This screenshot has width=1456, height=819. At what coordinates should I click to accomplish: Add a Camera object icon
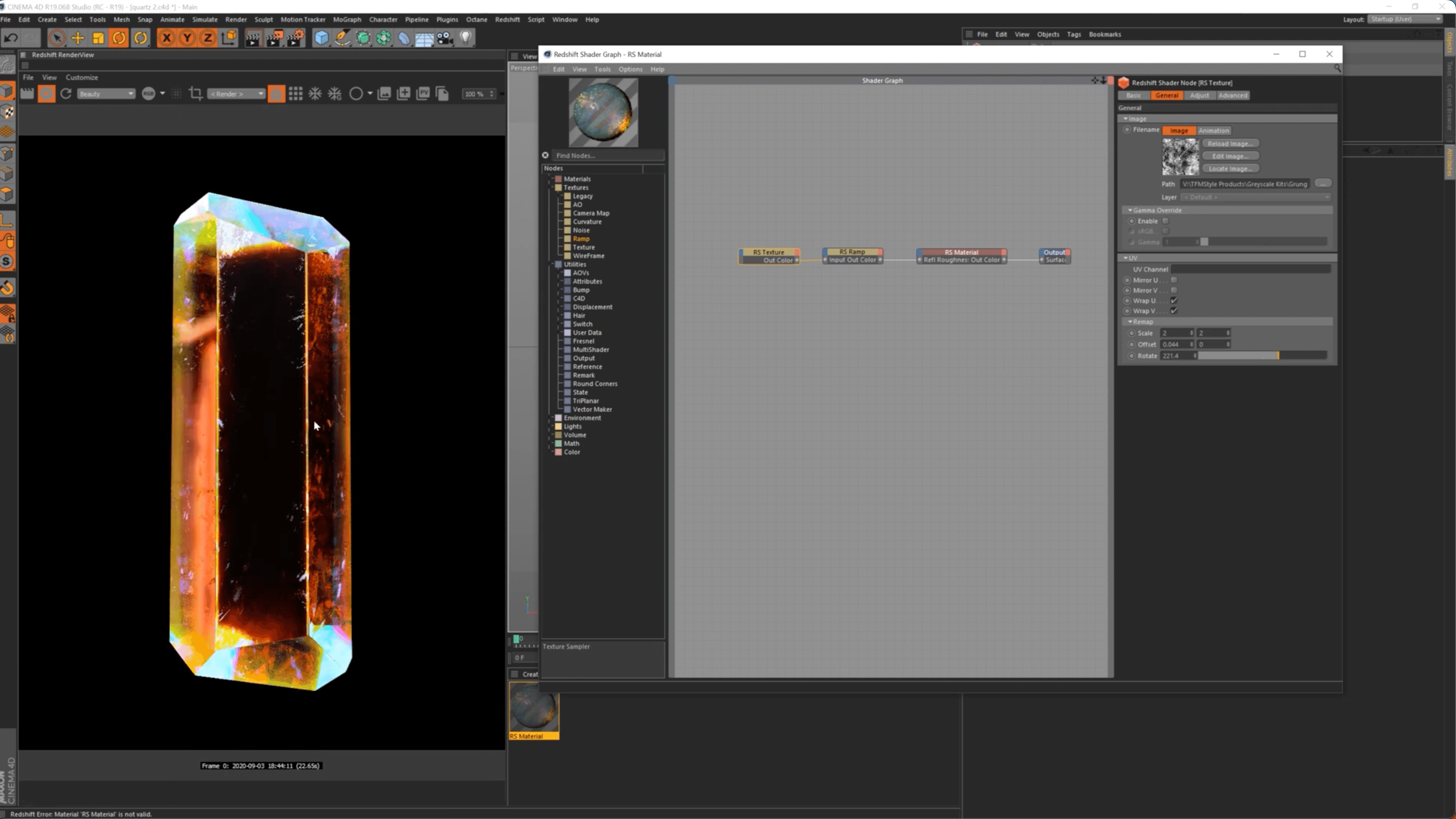pyautogui.click(x=445, y=38)
